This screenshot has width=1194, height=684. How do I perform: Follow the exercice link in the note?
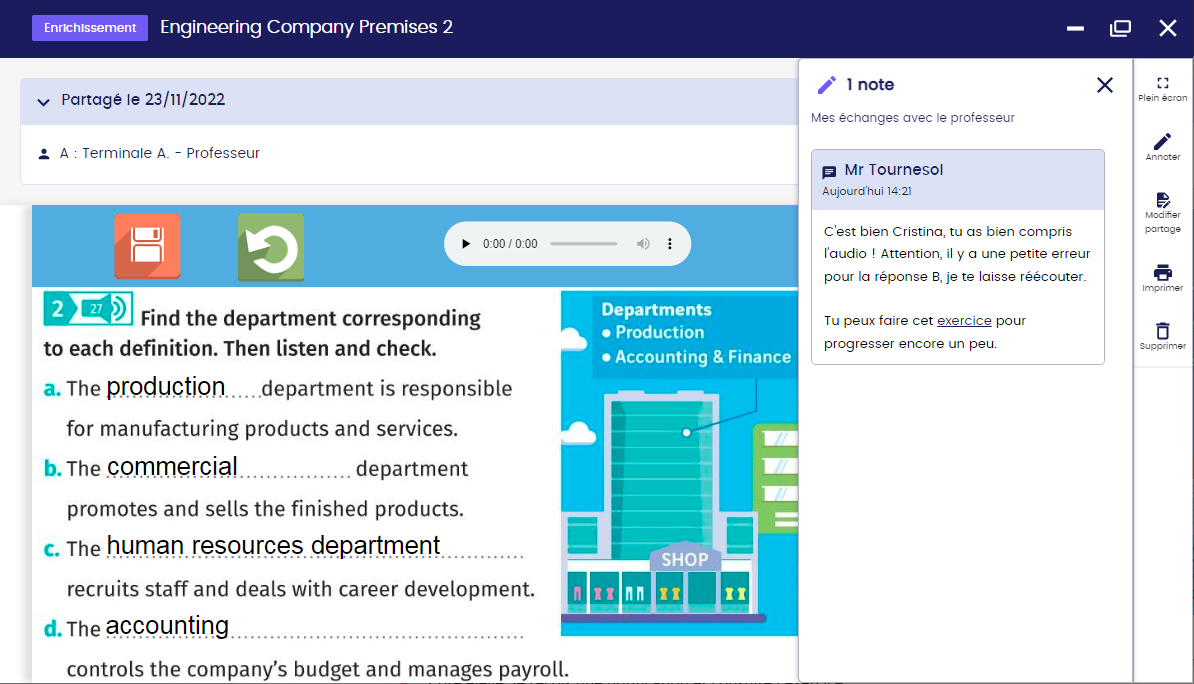(964, 321)
